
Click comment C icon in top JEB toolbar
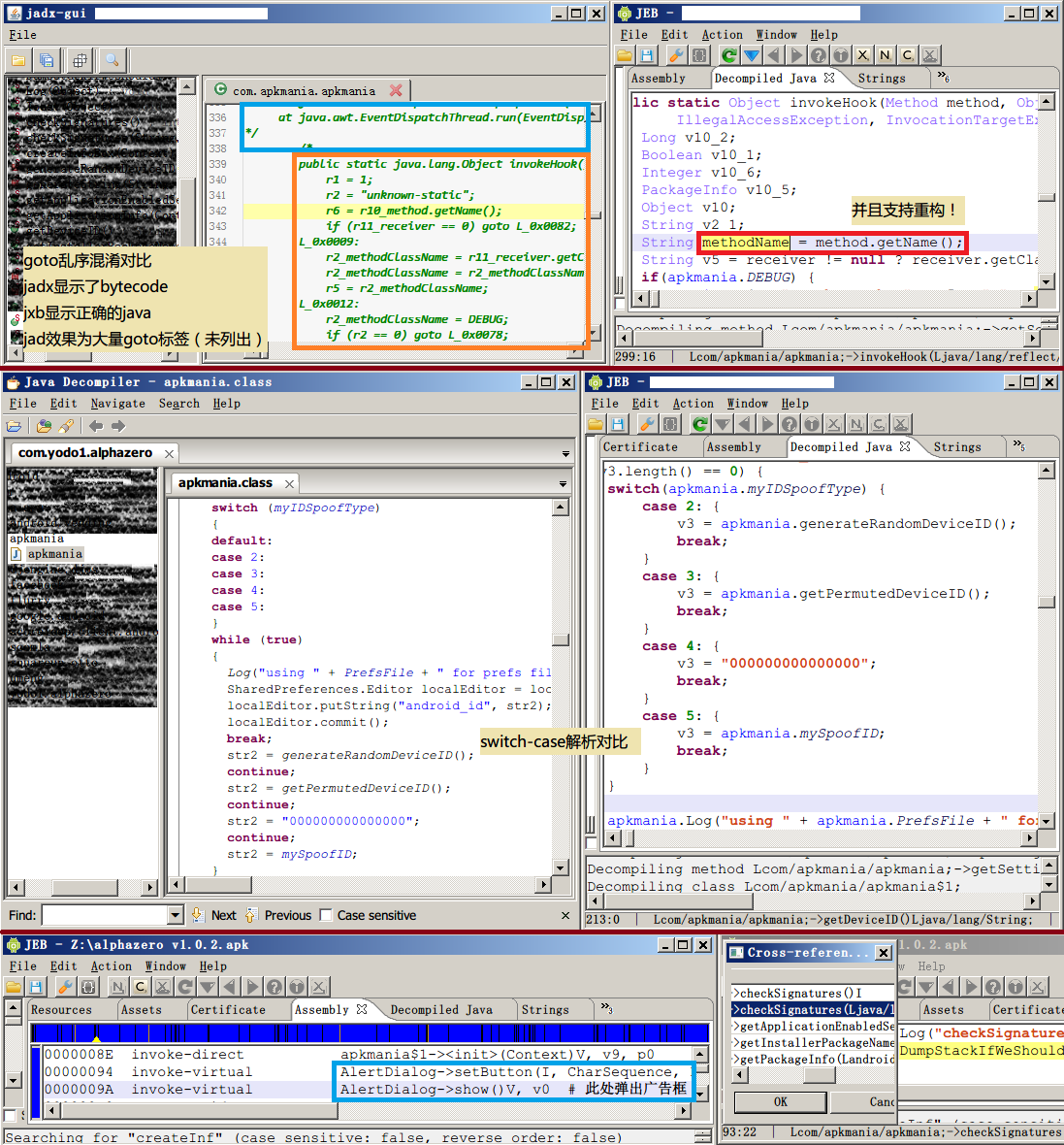[x=907, y=55]
